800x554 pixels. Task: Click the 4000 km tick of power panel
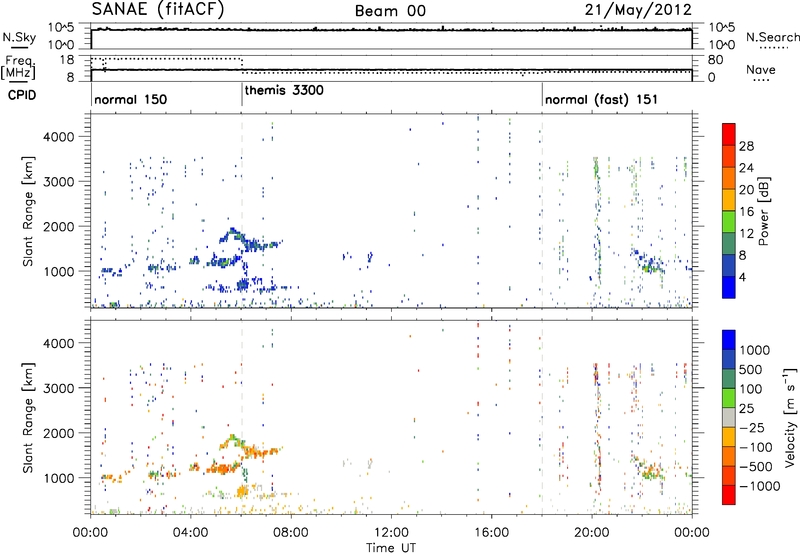click(x=59, y=137)
